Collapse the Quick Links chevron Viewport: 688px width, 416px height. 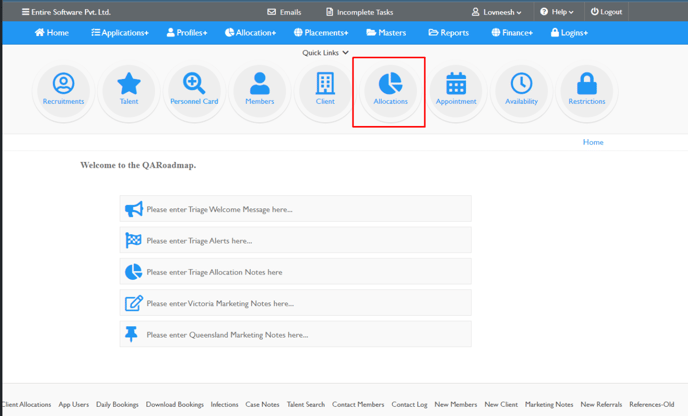346,52
